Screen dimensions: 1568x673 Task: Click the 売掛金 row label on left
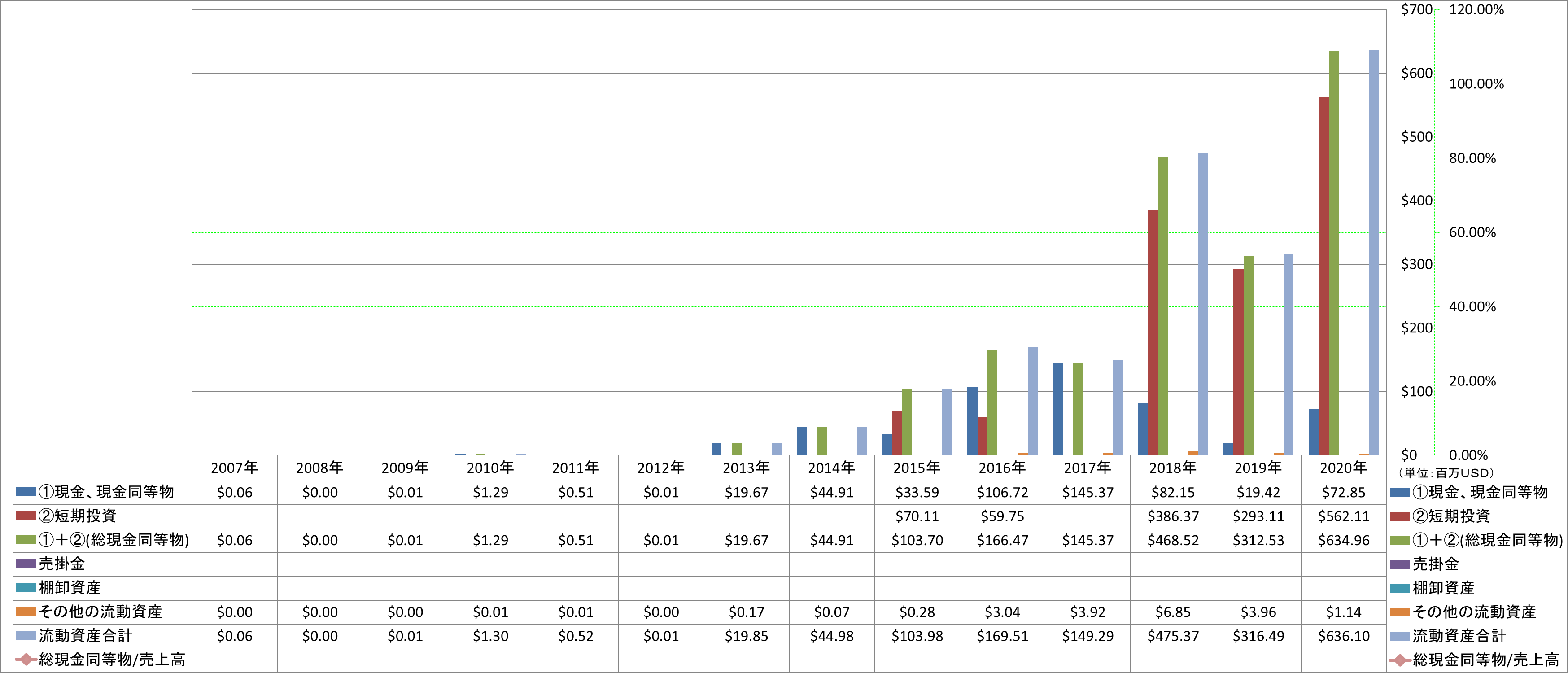[x=61, y=564]
